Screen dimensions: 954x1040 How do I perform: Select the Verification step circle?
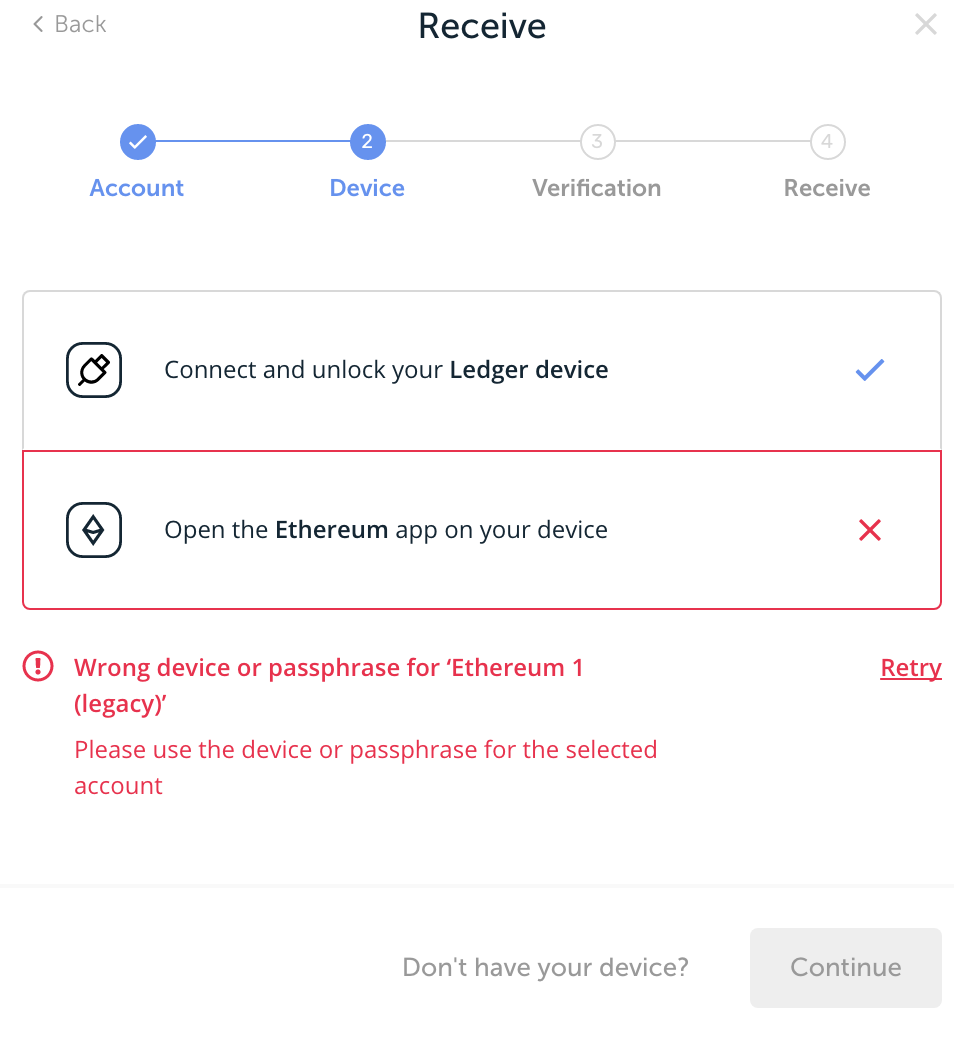coord(597,141)
